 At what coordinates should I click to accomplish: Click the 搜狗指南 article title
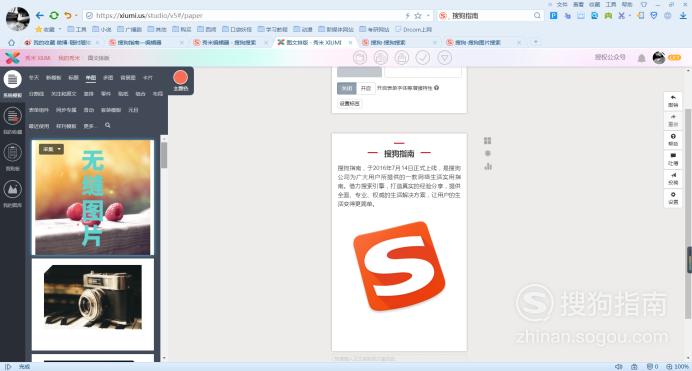tap(399, 154)
